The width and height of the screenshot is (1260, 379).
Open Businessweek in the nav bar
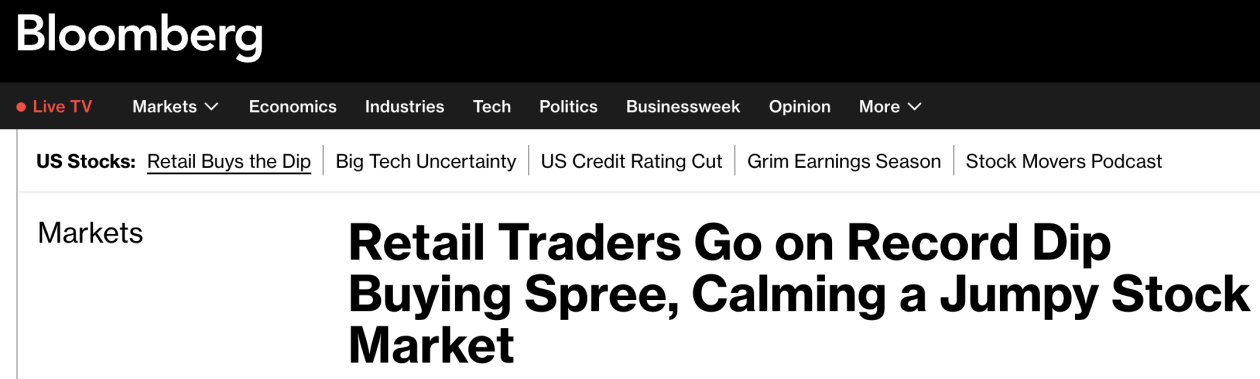(683, 106)
